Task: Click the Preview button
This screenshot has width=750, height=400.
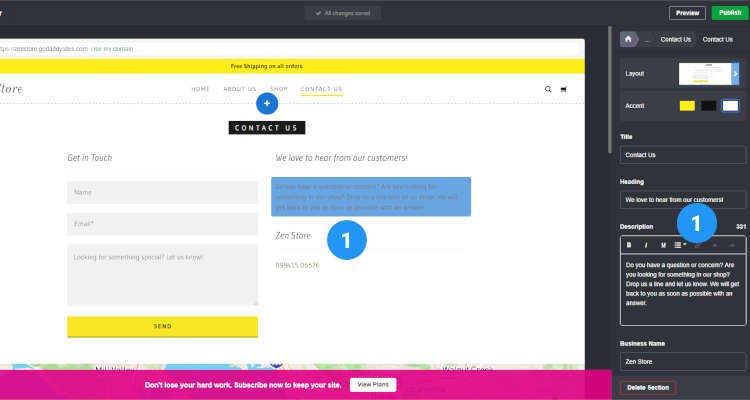Action: point(687,13)
